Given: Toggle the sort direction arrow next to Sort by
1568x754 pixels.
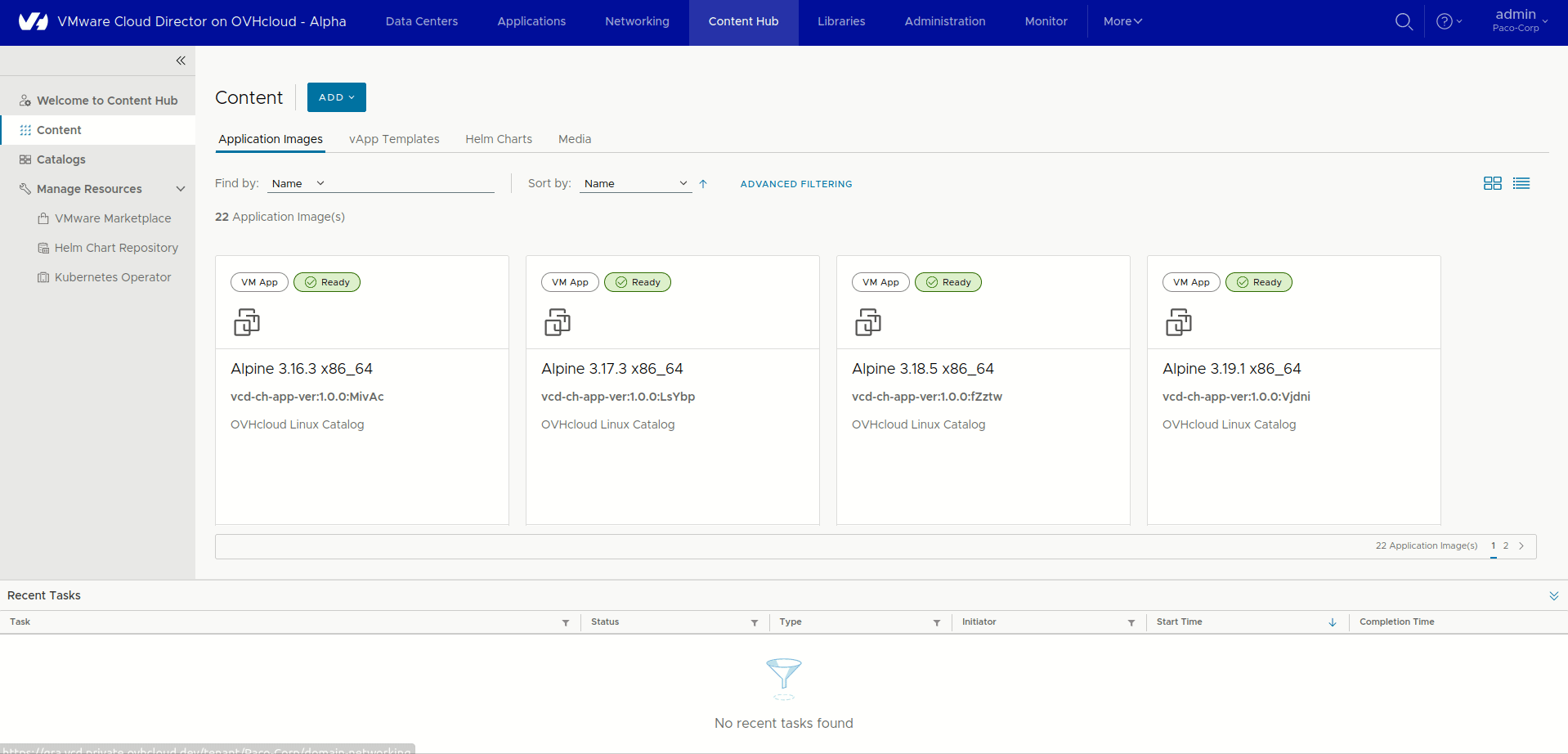Looking at the screenshot, I should [703, 183].
